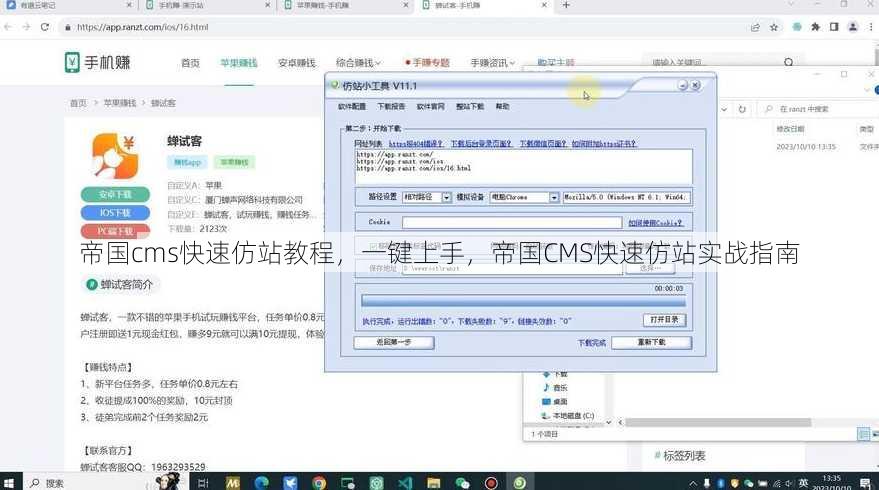Open the share icon in address bar
879x490 pixels.
tap(755, 27)
